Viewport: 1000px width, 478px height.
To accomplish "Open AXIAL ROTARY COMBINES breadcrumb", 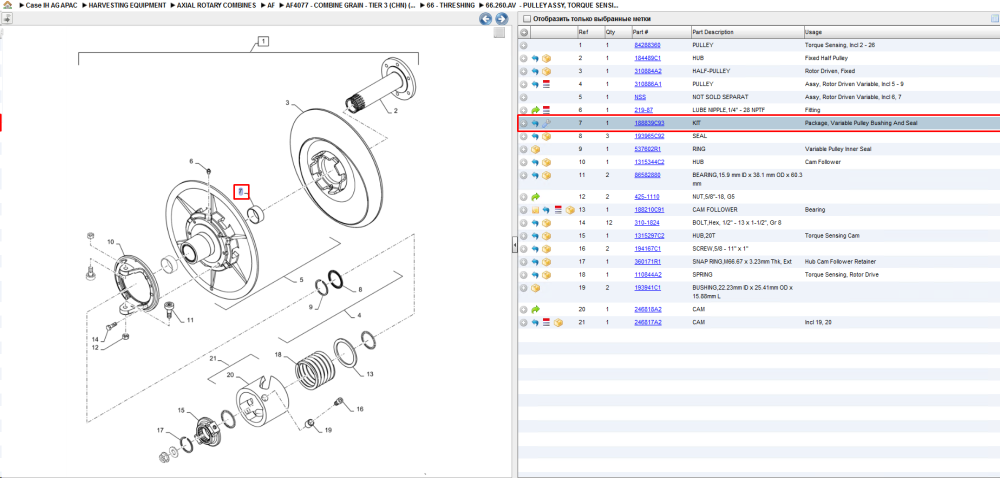I will pos(217,5).
